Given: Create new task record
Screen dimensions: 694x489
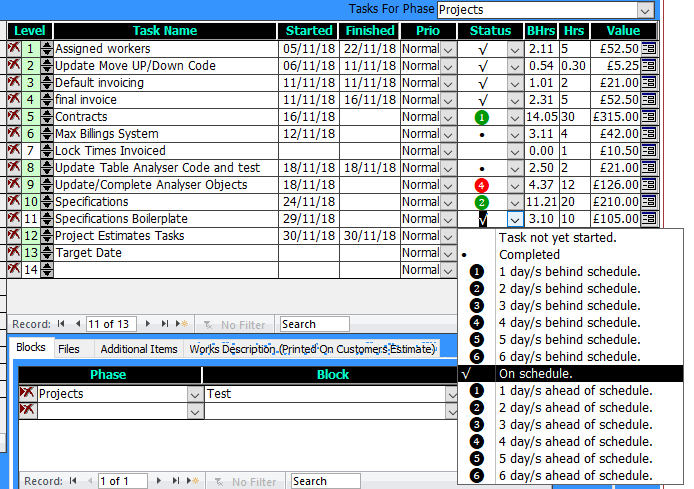Looking at the screenshot, I should tap(182, 324).
